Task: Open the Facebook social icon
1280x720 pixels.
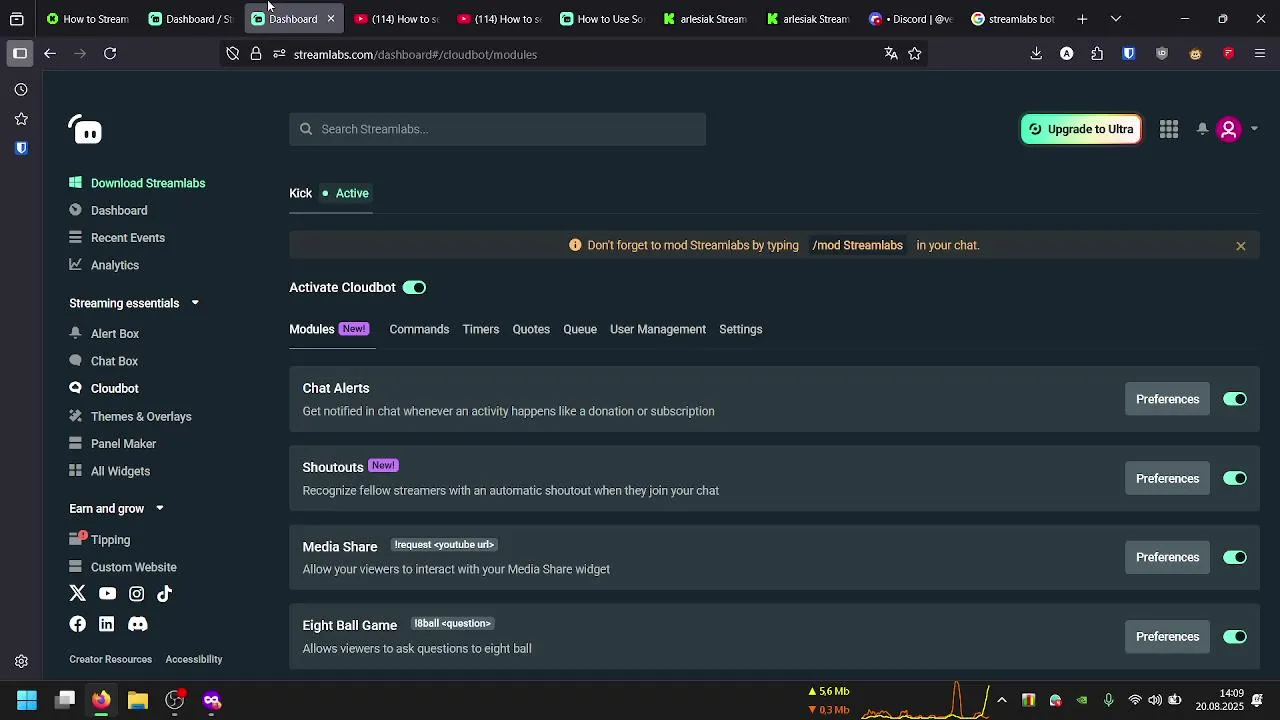Action: point(78,624)
